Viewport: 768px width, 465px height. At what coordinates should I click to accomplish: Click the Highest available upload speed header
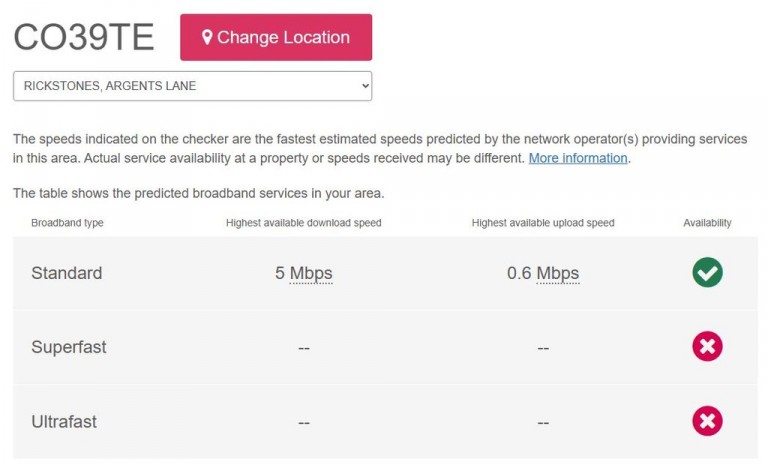click(543, 223)
